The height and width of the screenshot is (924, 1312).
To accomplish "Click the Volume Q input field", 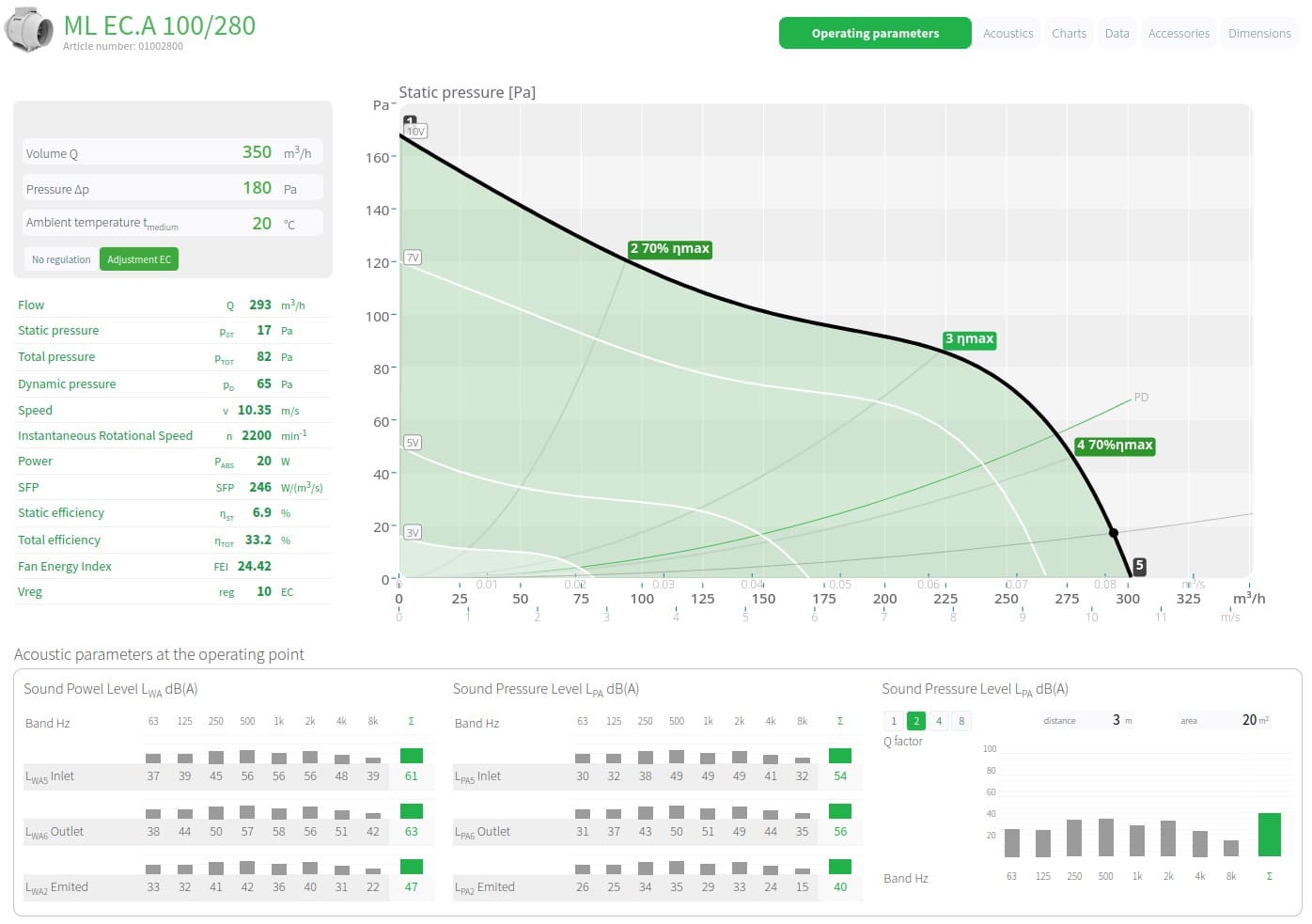I will tap(173, 152).
